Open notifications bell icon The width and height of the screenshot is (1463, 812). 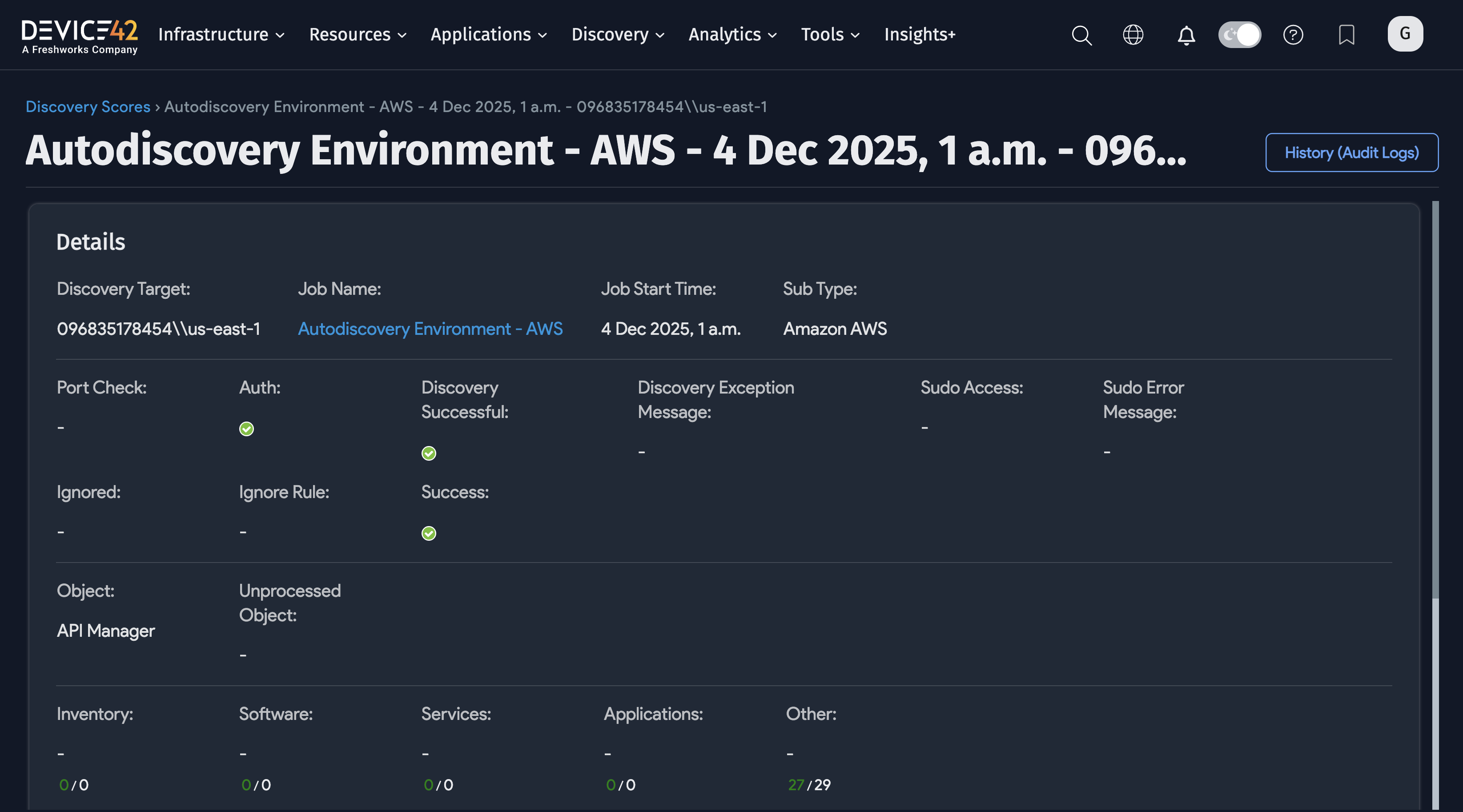(x=1186, y=35)
